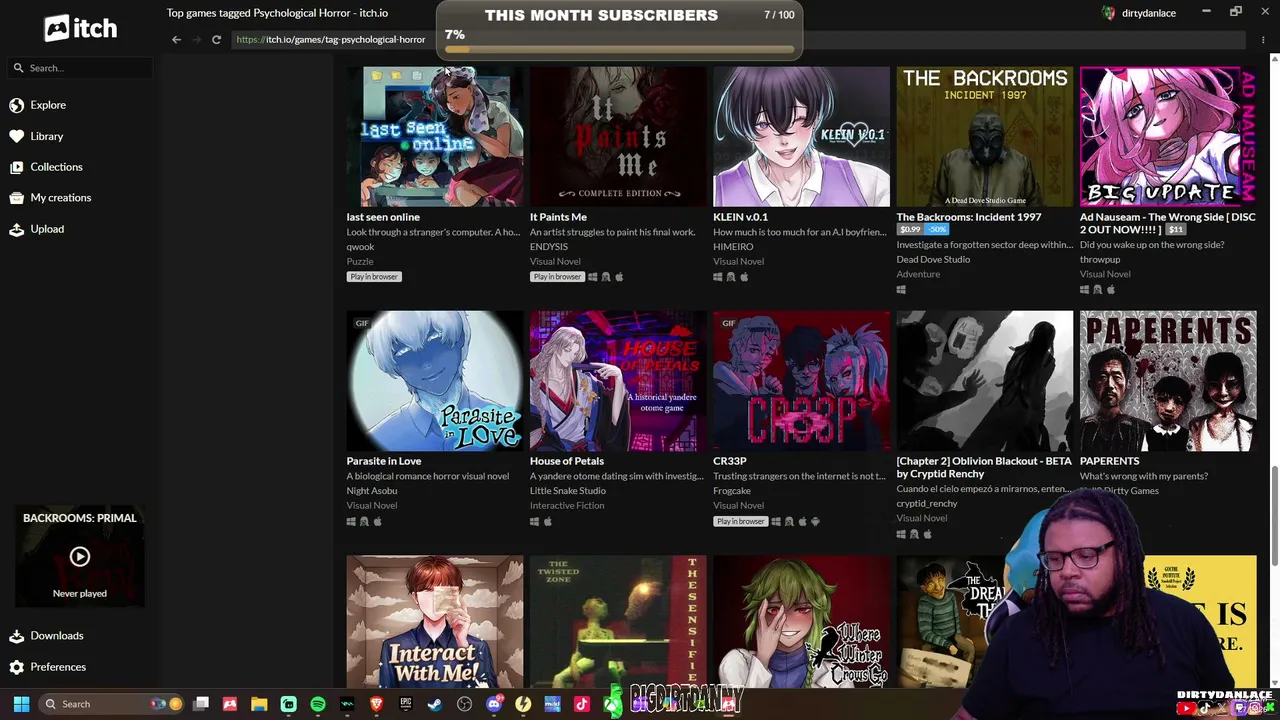Go back with the browser back arrow
The height and width of the screenshot is (720, 1280).
click(177, 39)
